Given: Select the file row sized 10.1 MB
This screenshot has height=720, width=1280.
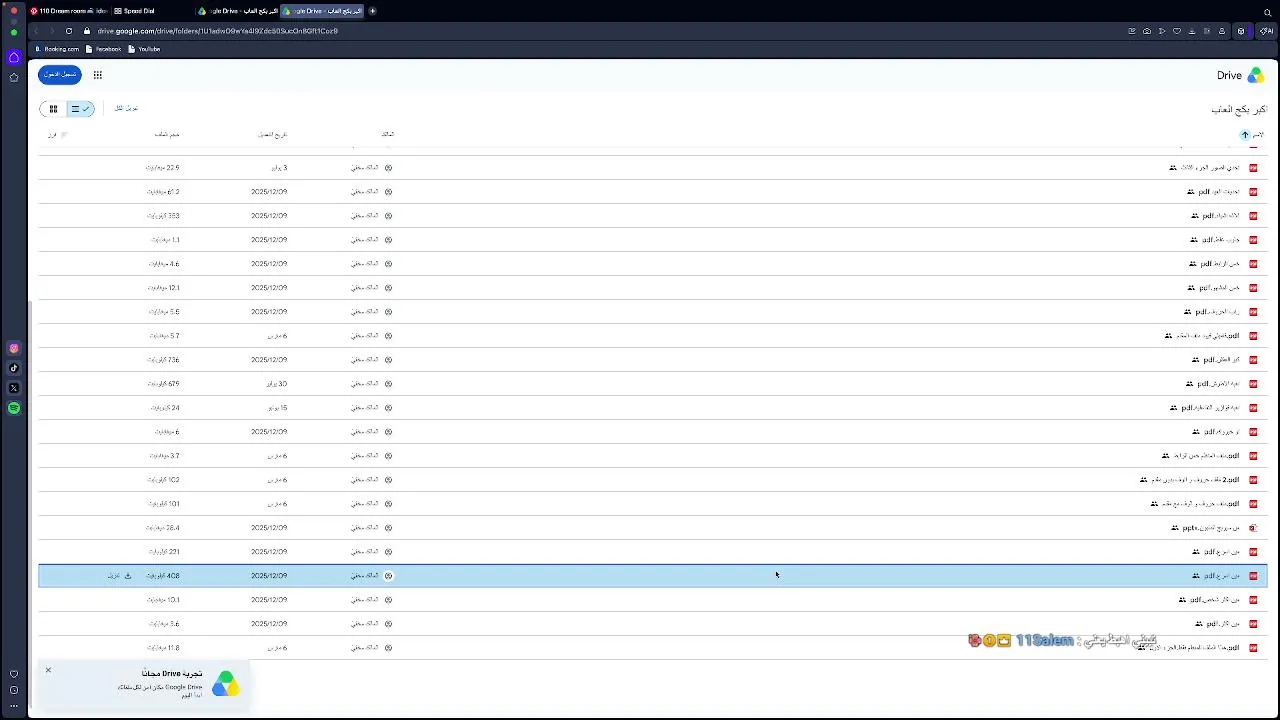Looking at the screenshot, I should 653,600.
